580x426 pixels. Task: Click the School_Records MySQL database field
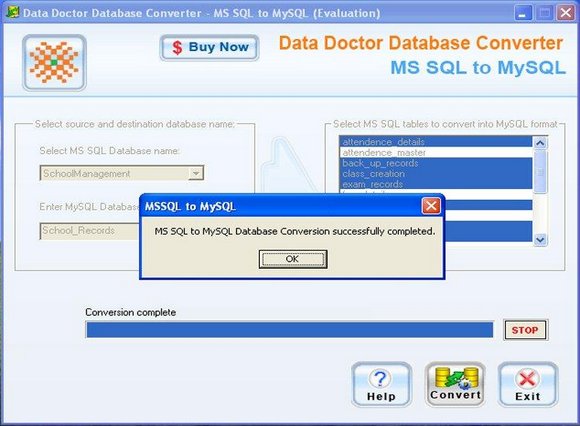tap(90, 231)
